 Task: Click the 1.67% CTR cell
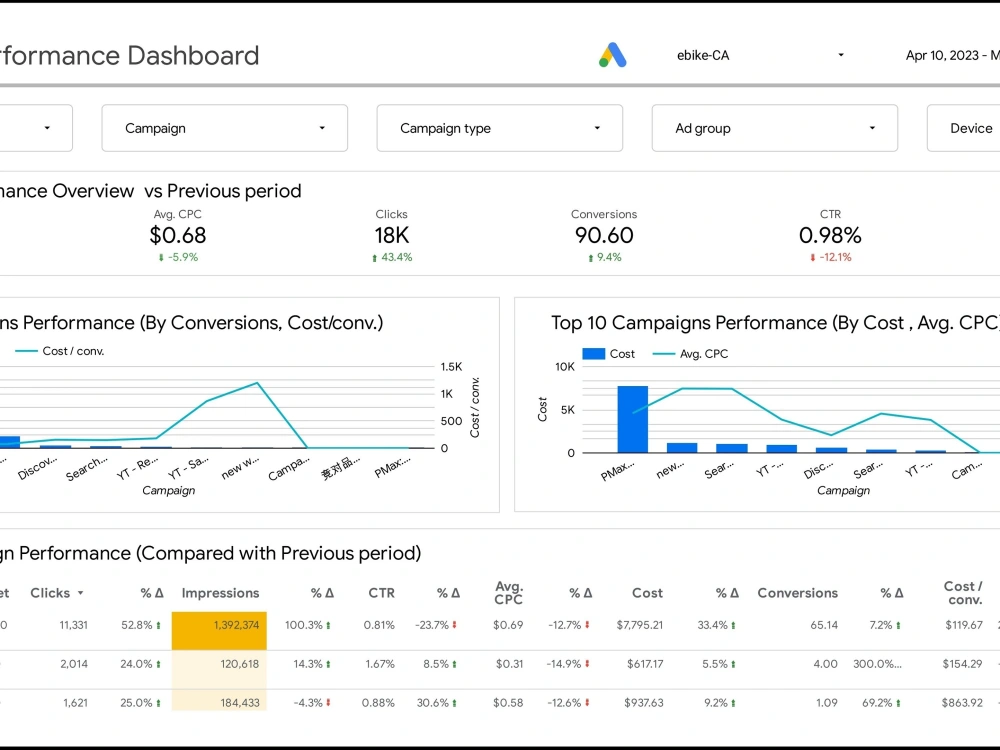click(x=379, y=664)
